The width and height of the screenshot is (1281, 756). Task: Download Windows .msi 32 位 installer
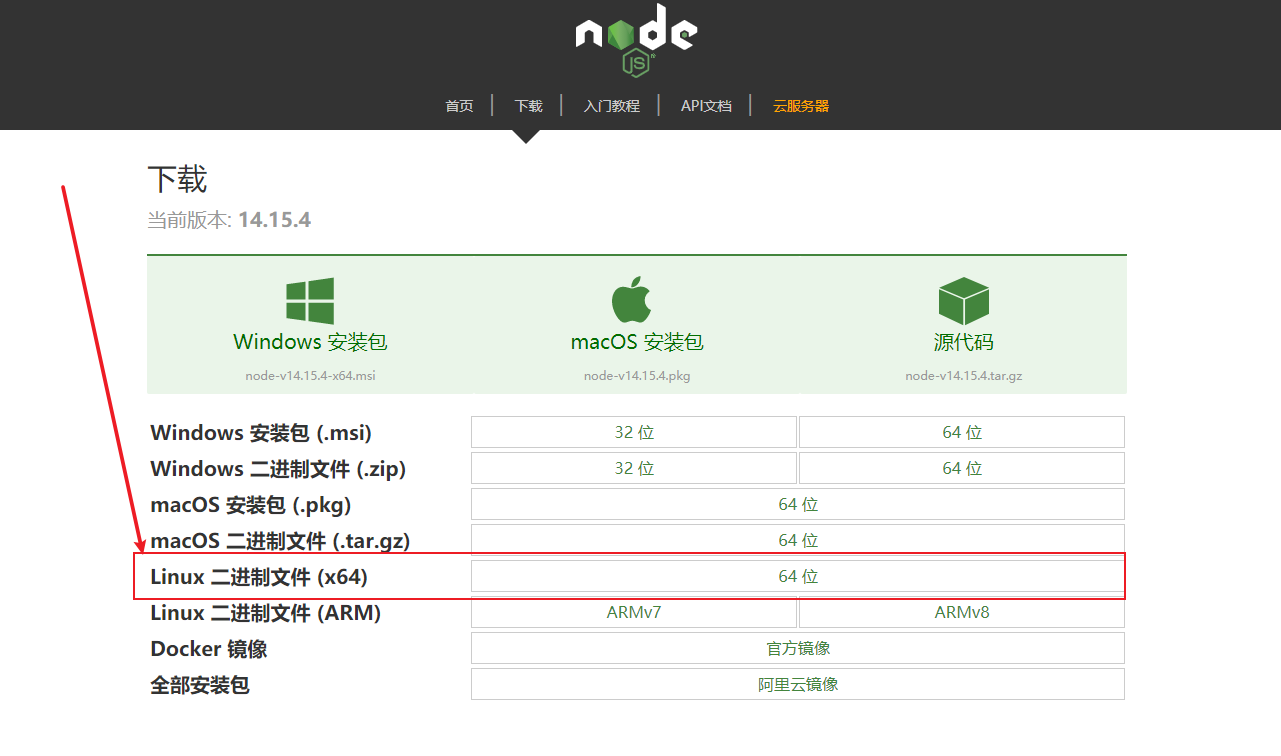click(634, 432)
